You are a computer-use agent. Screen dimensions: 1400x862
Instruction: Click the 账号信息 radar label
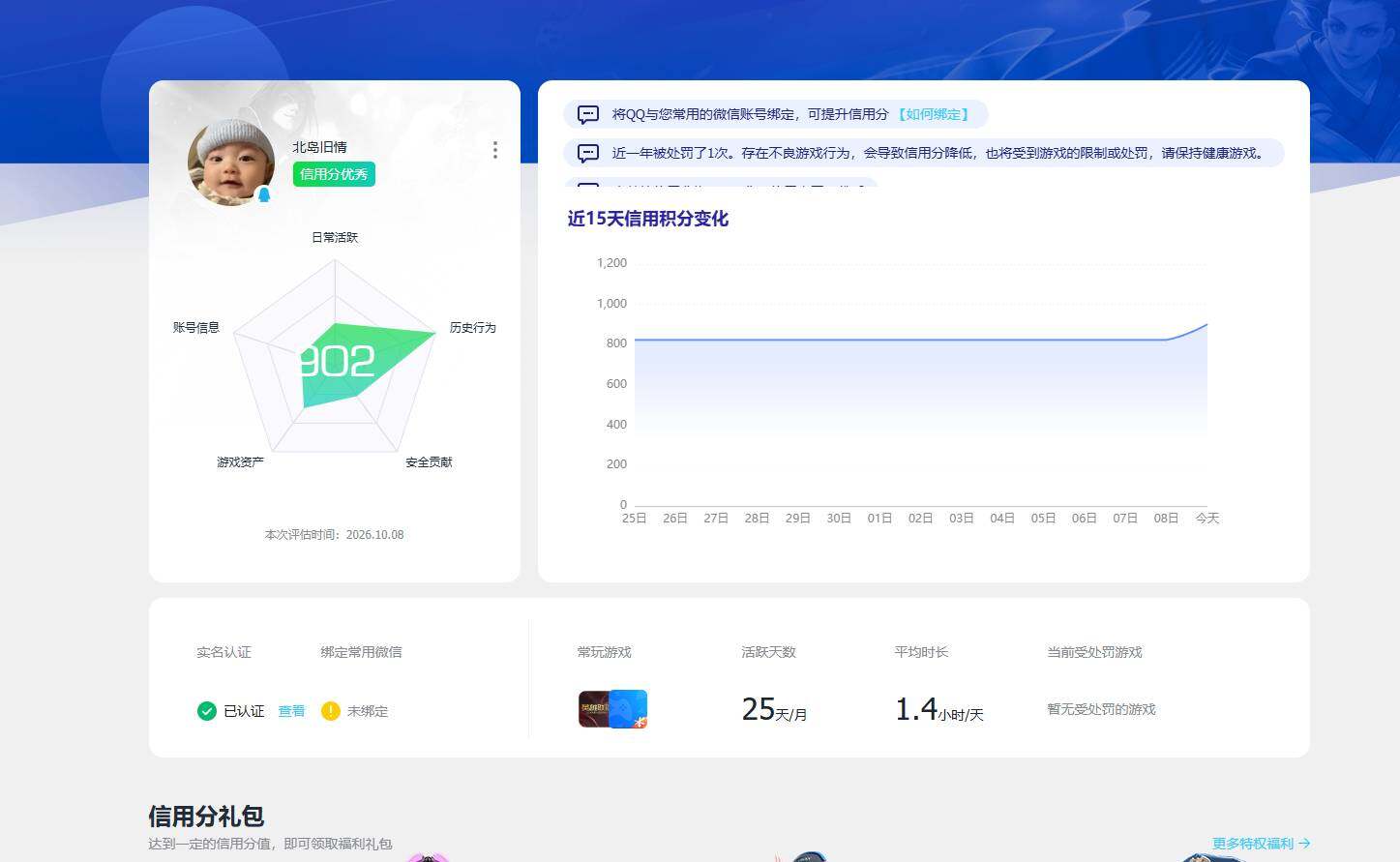pyautogui.click(x=196, y=328)
